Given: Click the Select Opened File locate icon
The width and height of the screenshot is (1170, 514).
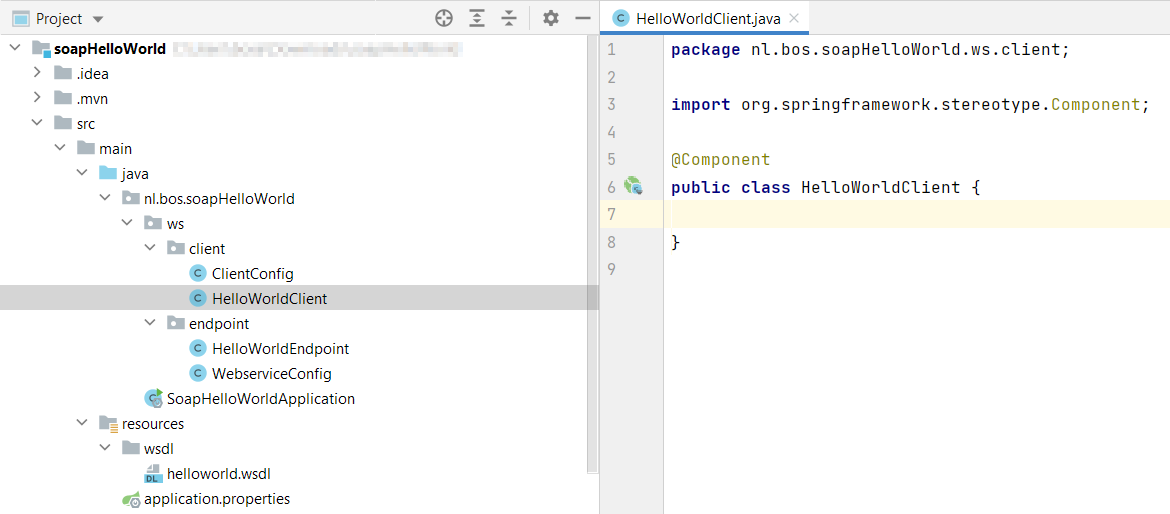Looking at the screenshot, I should [444, 18].
